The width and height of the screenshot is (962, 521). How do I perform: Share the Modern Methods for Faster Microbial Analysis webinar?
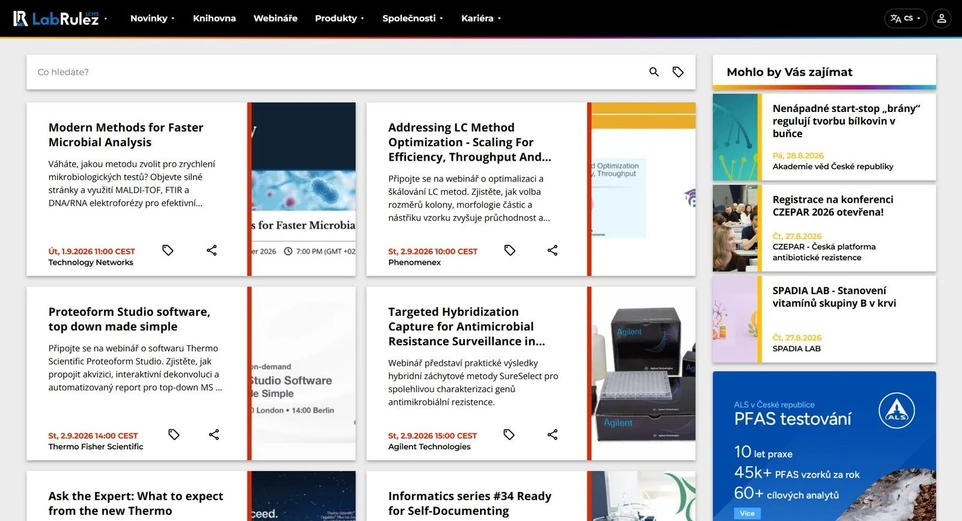[212, 250]
